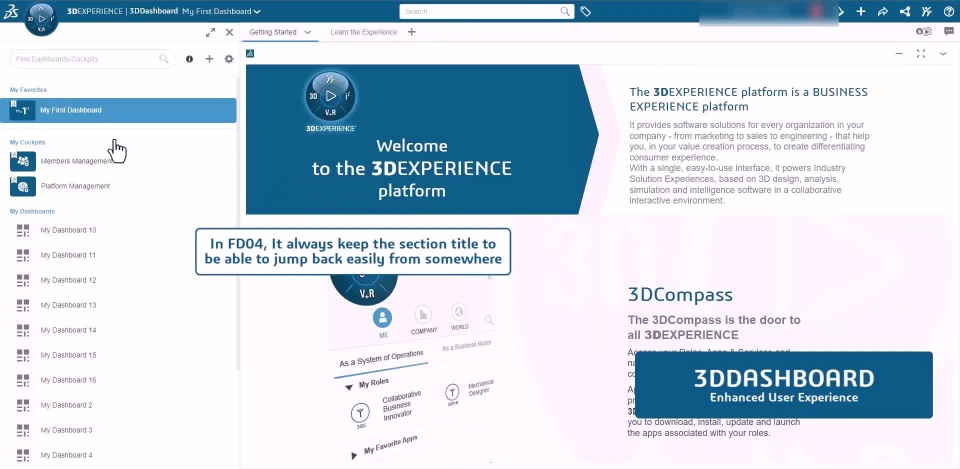Click the My Dashboards section heading
960x469 pixels.
pyautogui.click(x=32, y=211)
